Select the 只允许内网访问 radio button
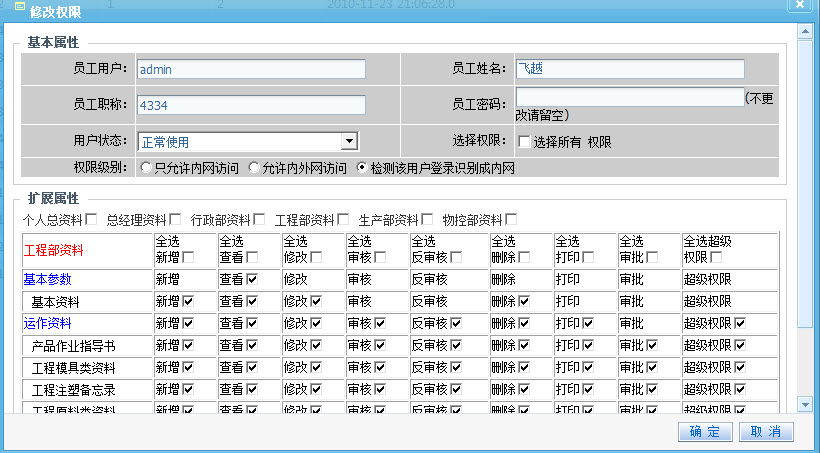The image size is (820, 453). [x=146, y=168]
